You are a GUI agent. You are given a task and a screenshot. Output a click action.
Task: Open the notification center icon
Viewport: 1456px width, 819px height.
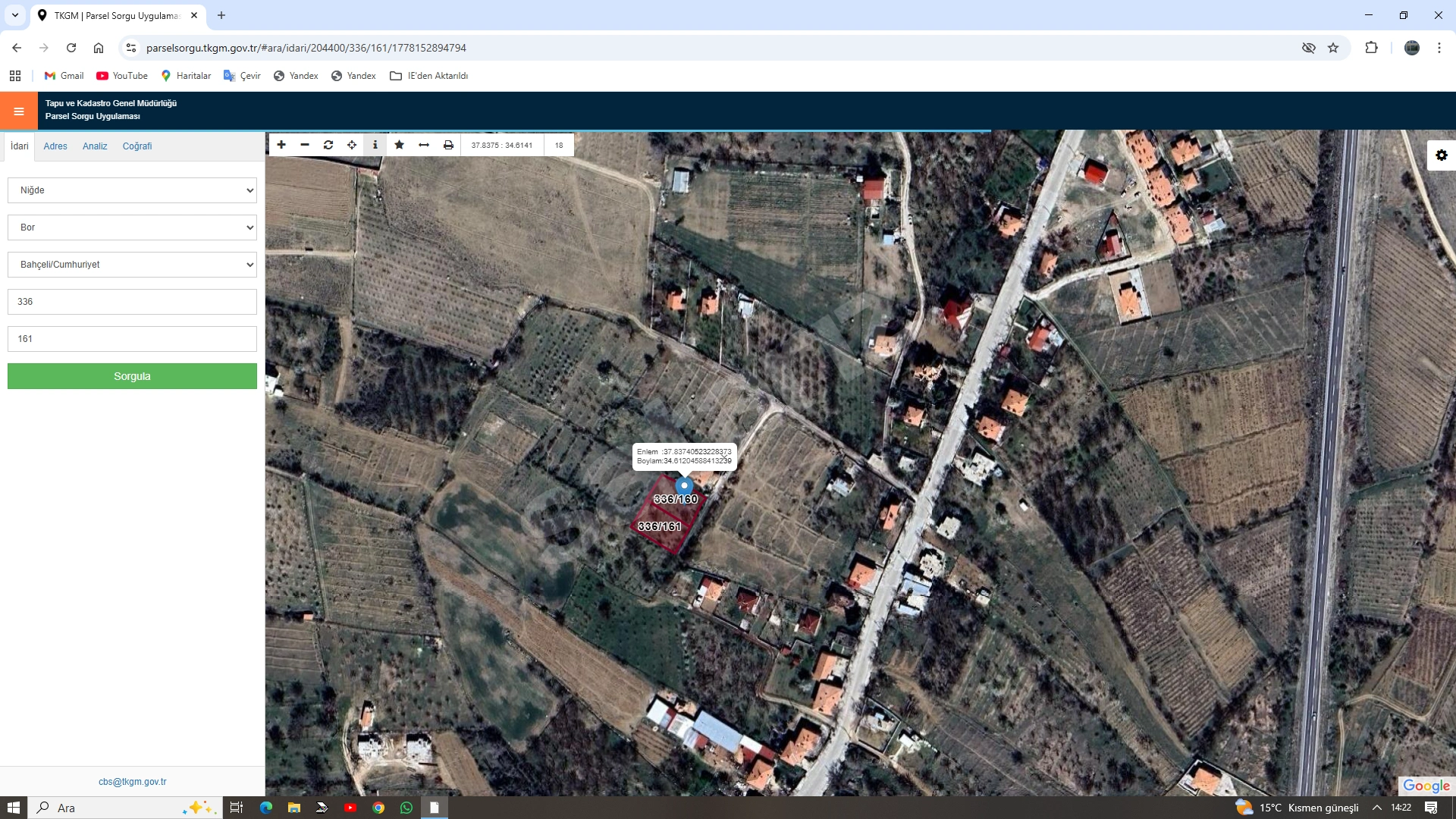point(1431,808)
